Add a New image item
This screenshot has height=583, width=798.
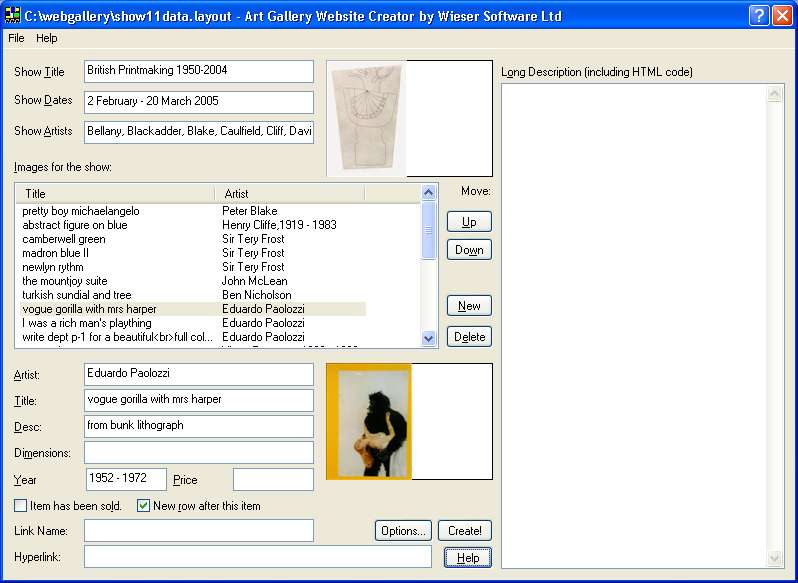point(469,306)
